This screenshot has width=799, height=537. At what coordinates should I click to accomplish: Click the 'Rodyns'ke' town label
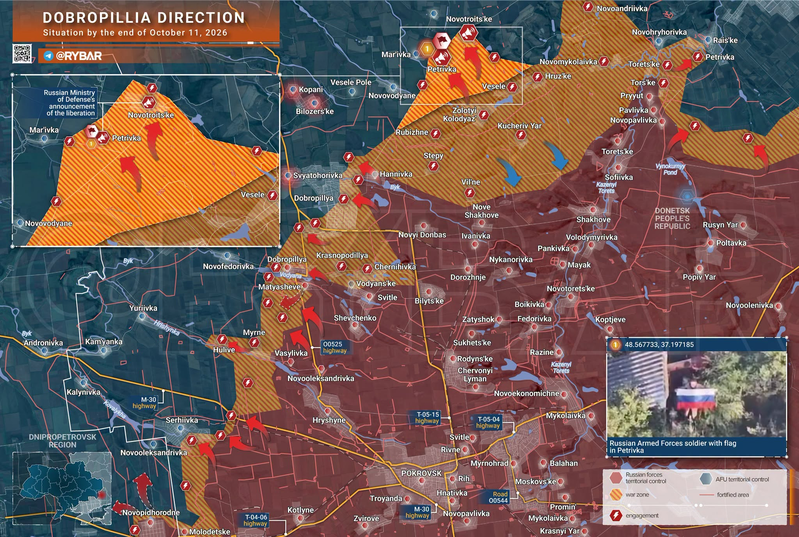474,359
